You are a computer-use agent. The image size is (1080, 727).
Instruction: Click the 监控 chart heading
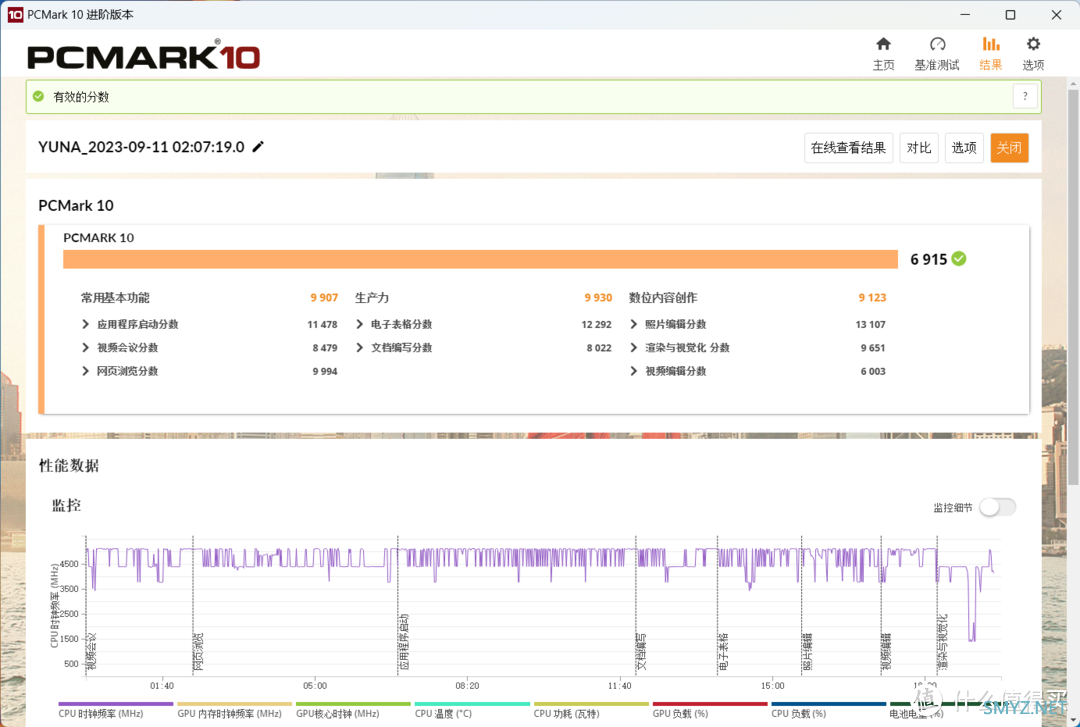tap(67, 505)
